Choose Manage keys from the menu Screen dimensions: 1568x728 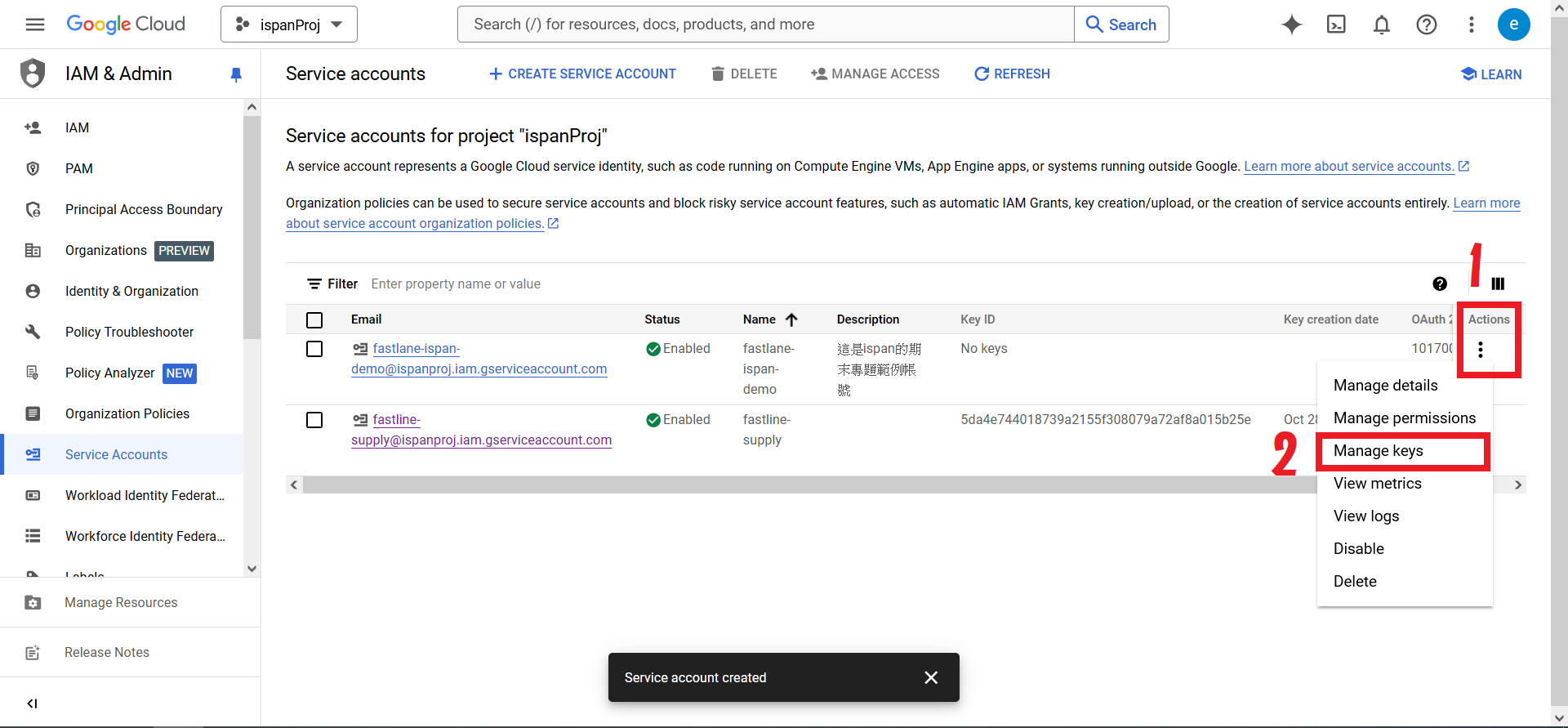pyautogui.click(x=1405, y=450)
